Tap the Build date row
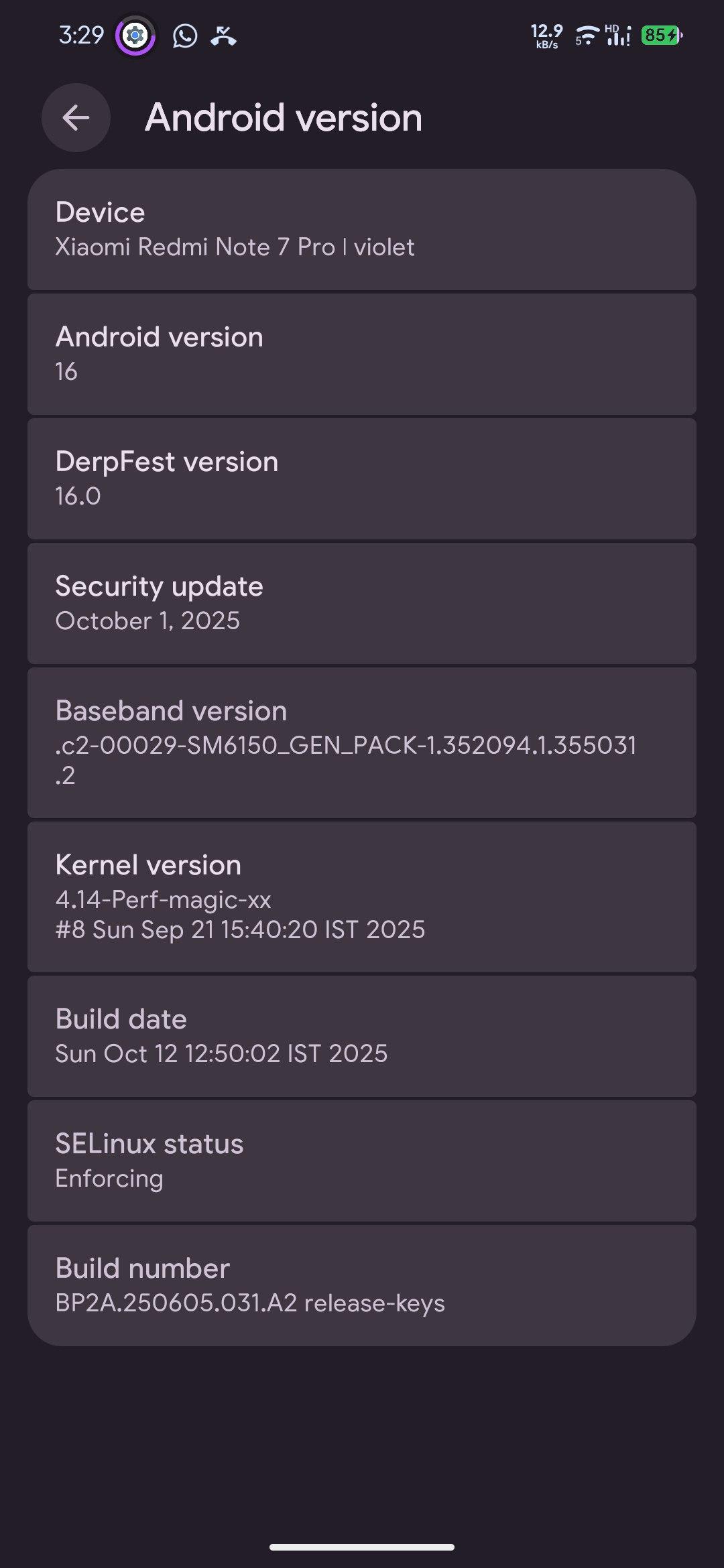 click(x=362, y=1036)
